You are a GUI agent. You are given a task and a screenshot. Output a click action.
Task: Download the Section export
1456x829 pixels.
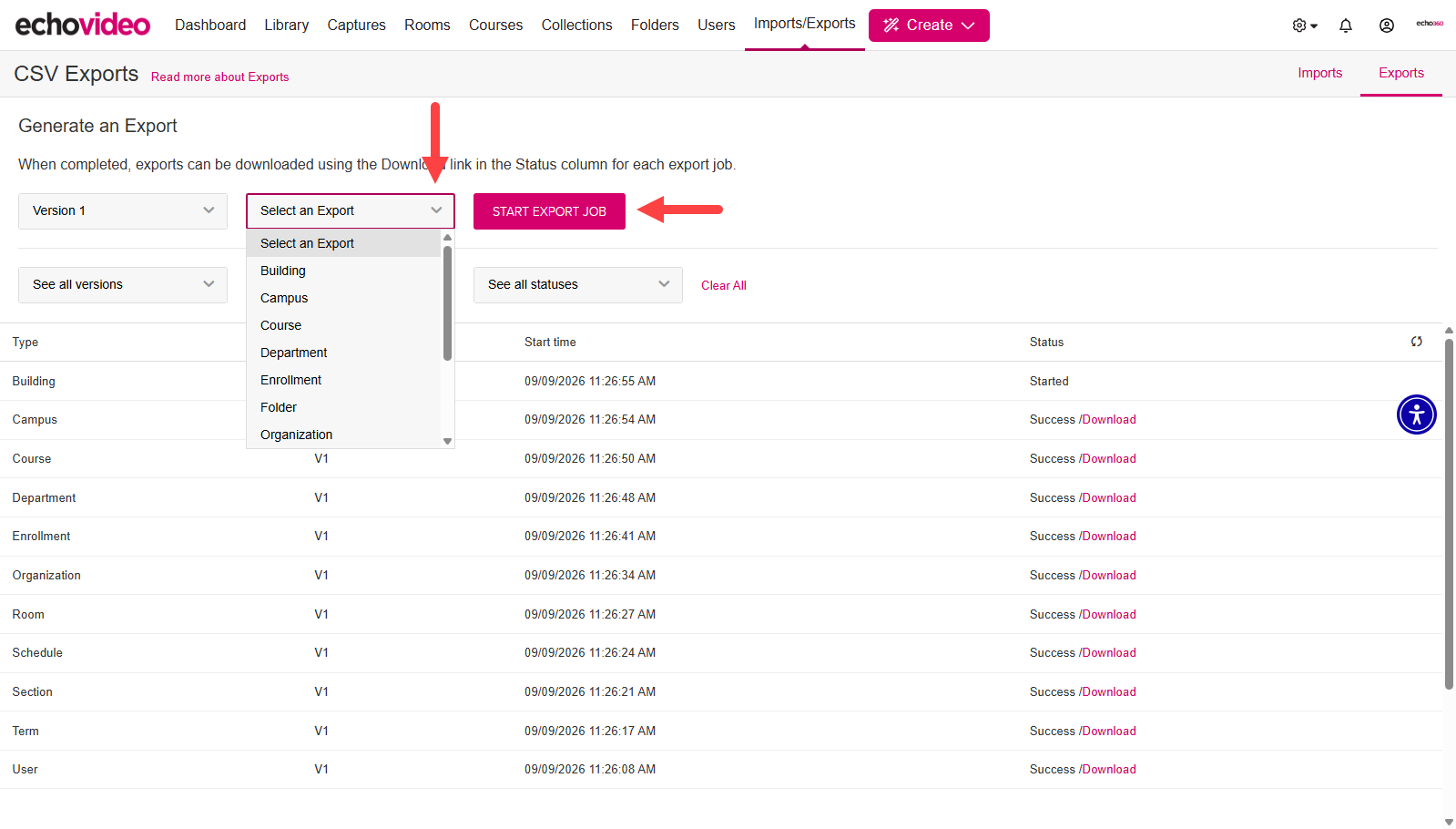pyautogui.click(x=1109, y=692)
